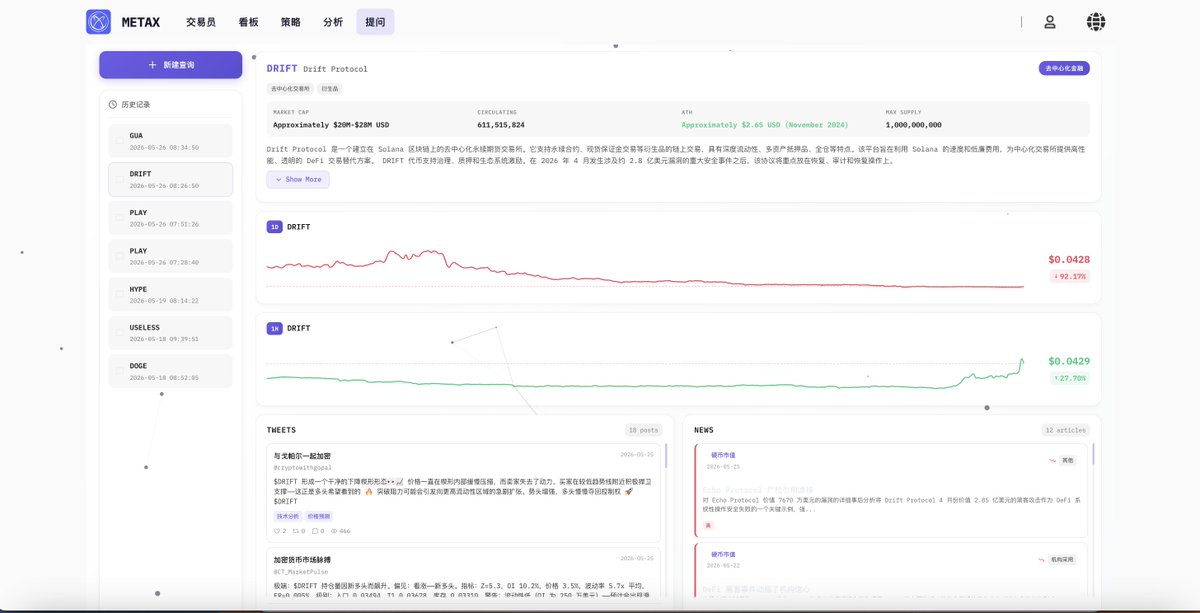Click the METAX logo icon
The width and height of the screenshot is (1200, 613).
pyautogui.click(x=98, y=22)
